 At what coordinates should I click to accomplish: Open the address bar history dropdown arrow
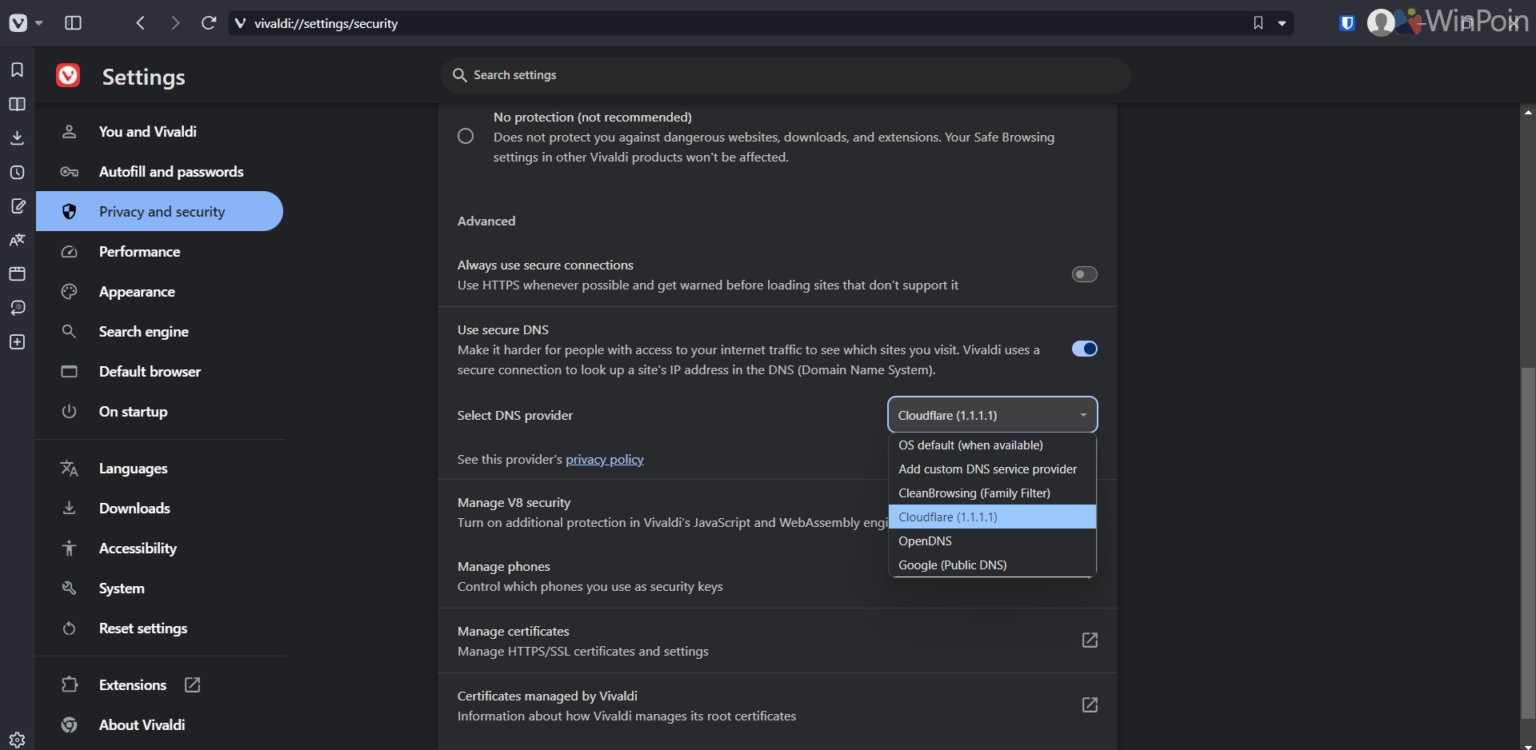tap(1282, 23)
